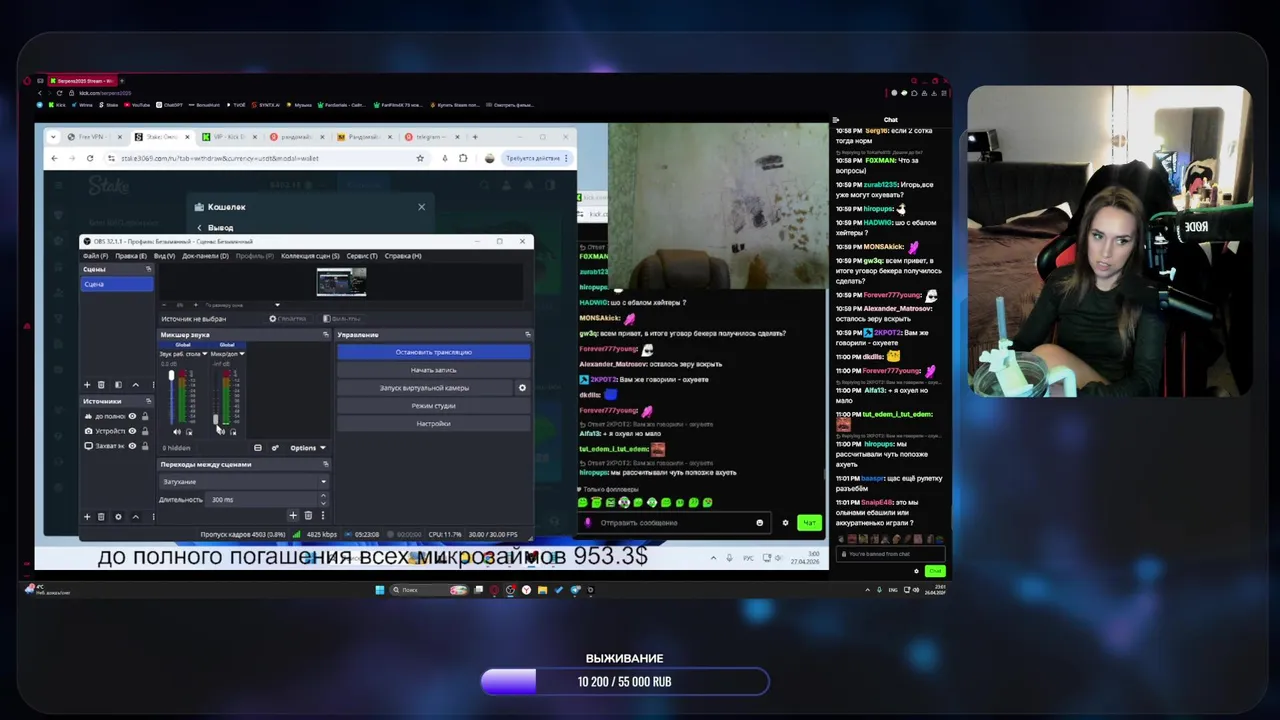Image resolution: width=1280 pixels, height=720 pixels.
Task: Go back via Вывод chevron in wallet
Action: [199, 228]
